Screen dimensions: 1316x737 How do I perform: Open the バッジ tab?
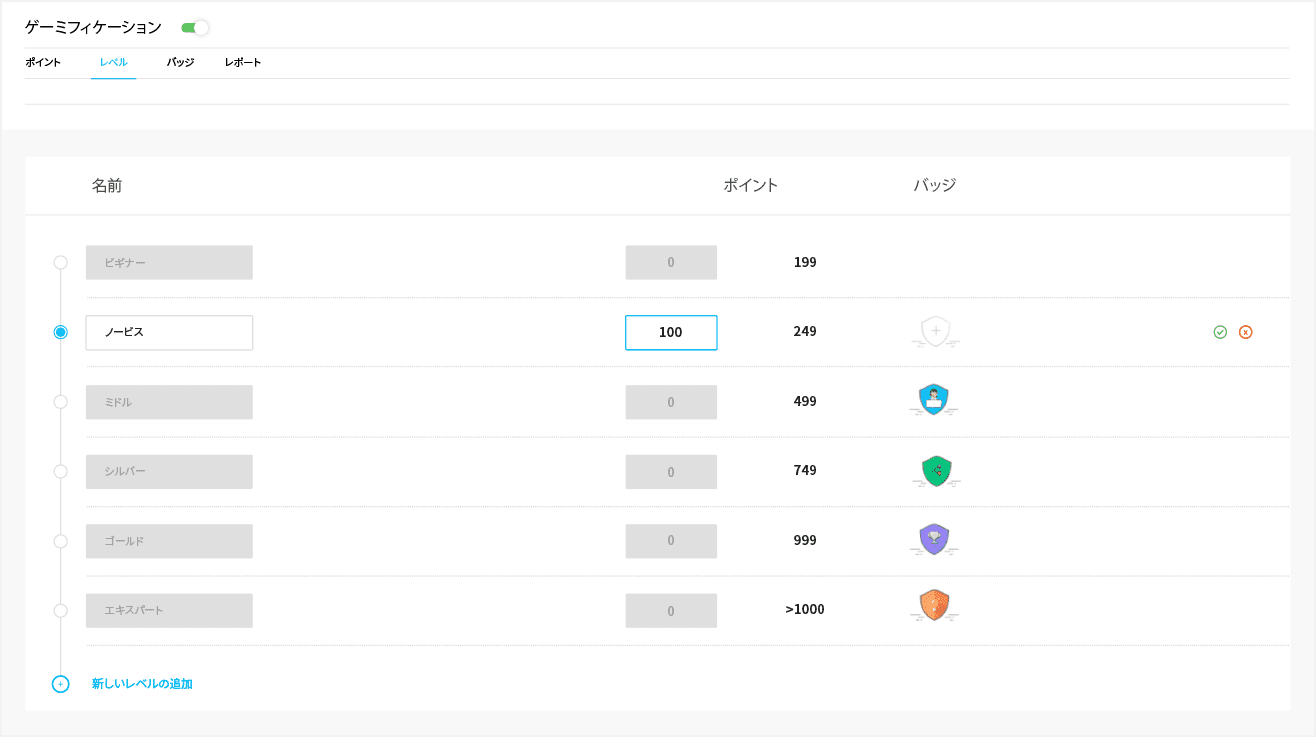tap(180, 62)
